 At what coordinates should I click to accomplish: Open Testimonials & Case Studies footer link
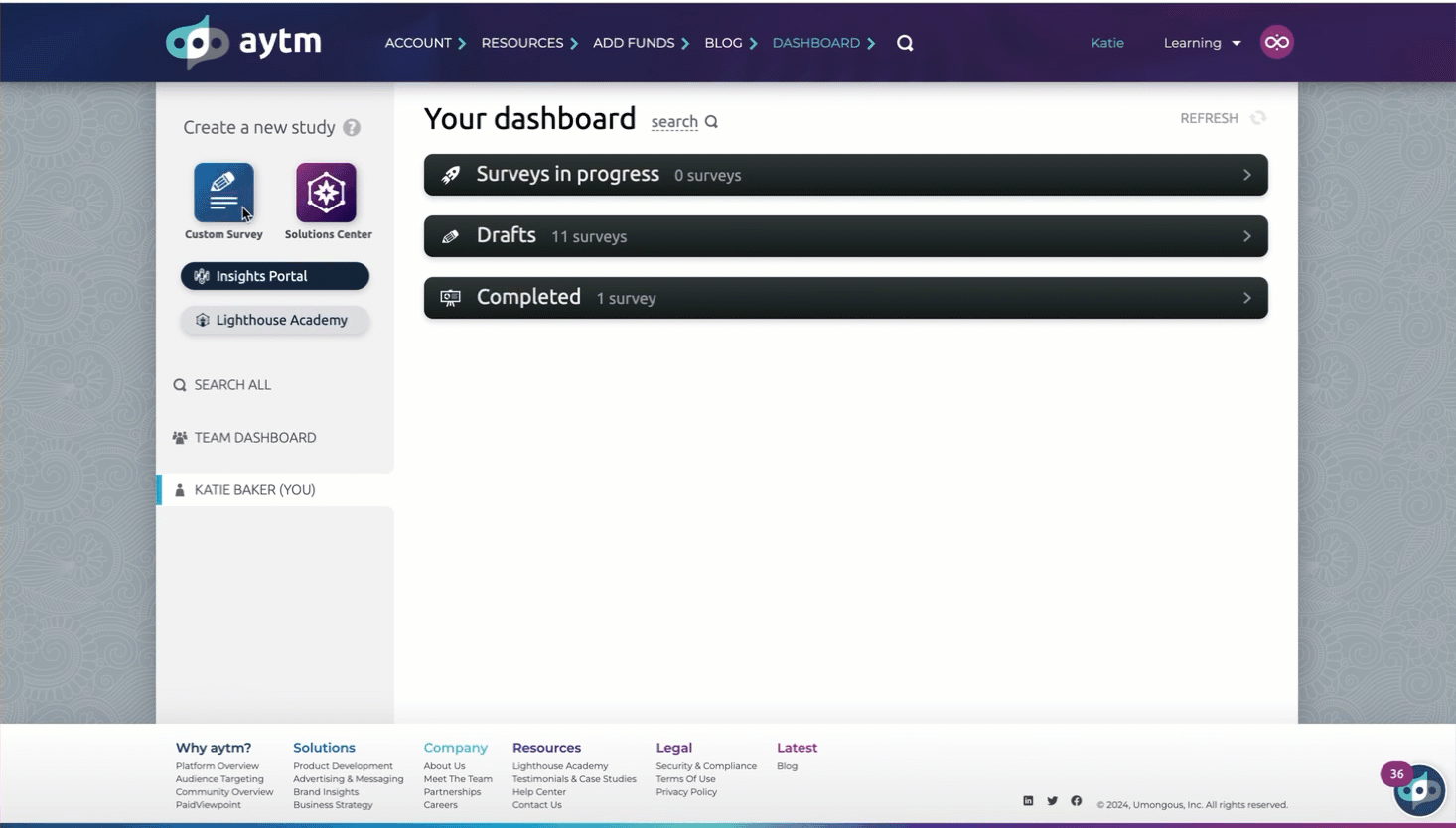coord(574,779)
